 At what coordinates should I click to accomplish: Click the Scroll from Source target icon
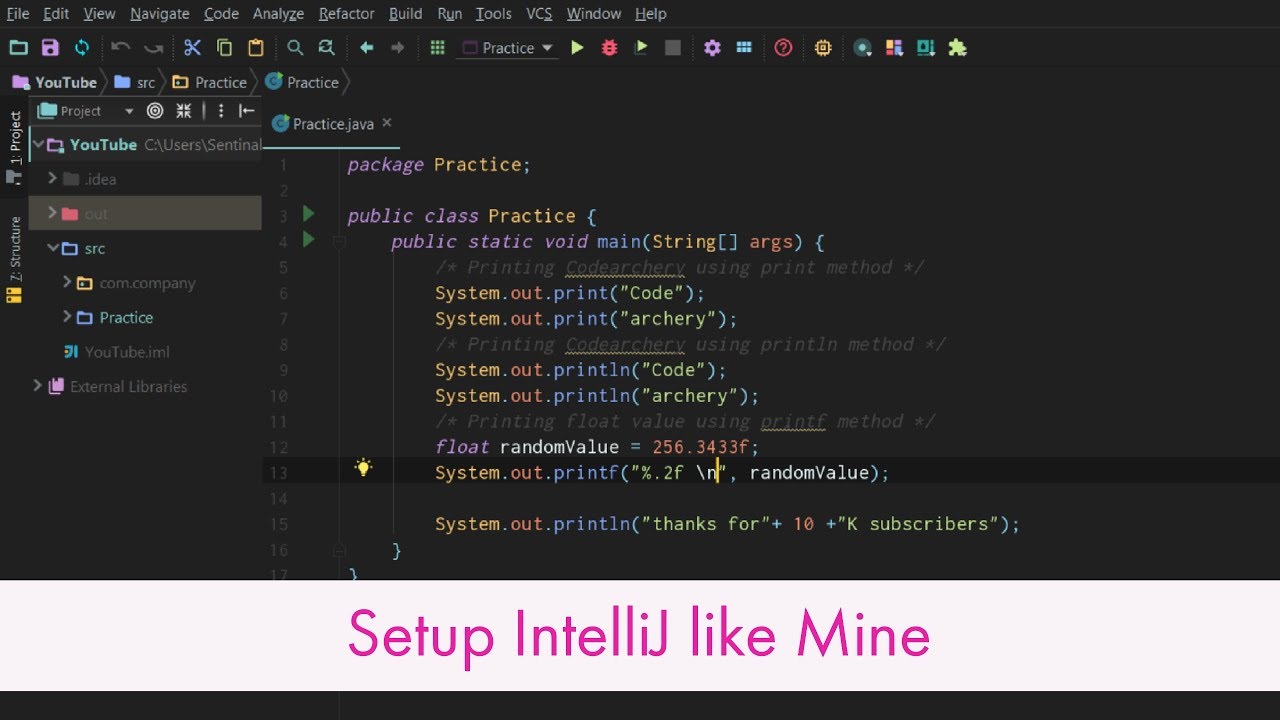coord(155,111)
